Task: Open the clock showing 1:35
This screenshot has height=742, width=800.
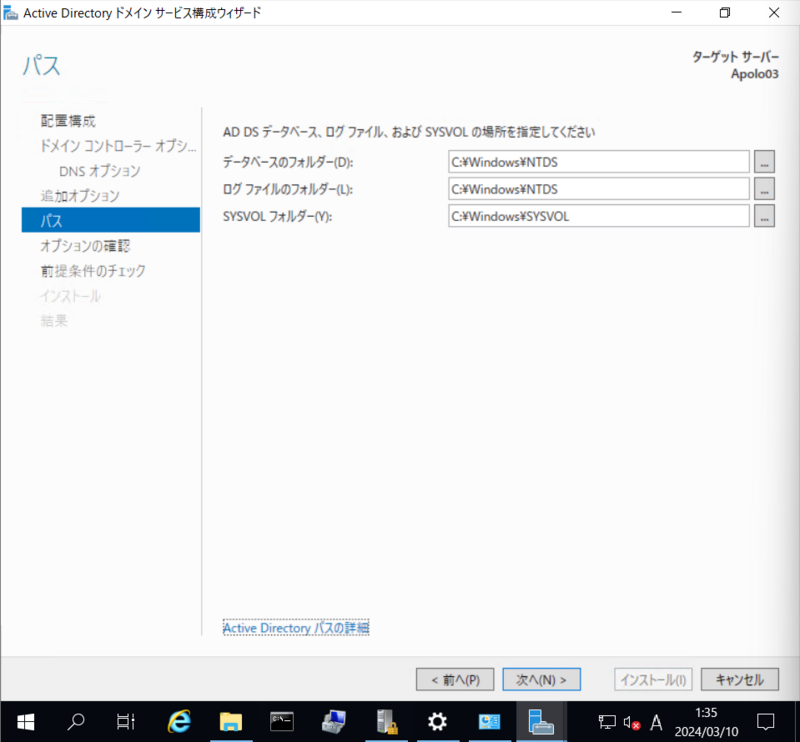Action: (x=706, y=722)
